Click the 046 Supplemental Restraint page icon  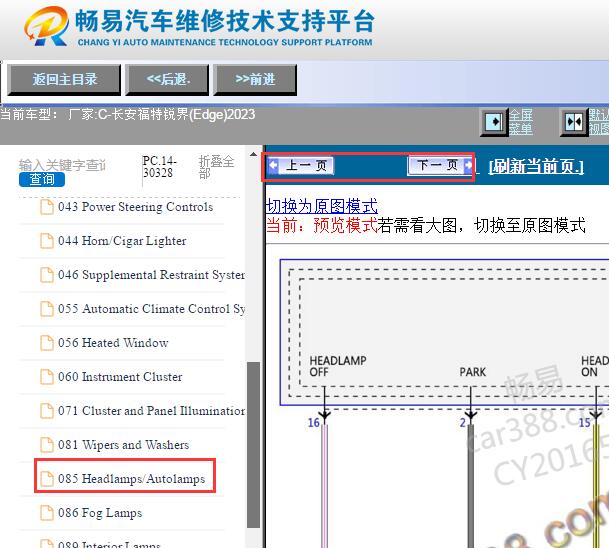click(47, 275)
